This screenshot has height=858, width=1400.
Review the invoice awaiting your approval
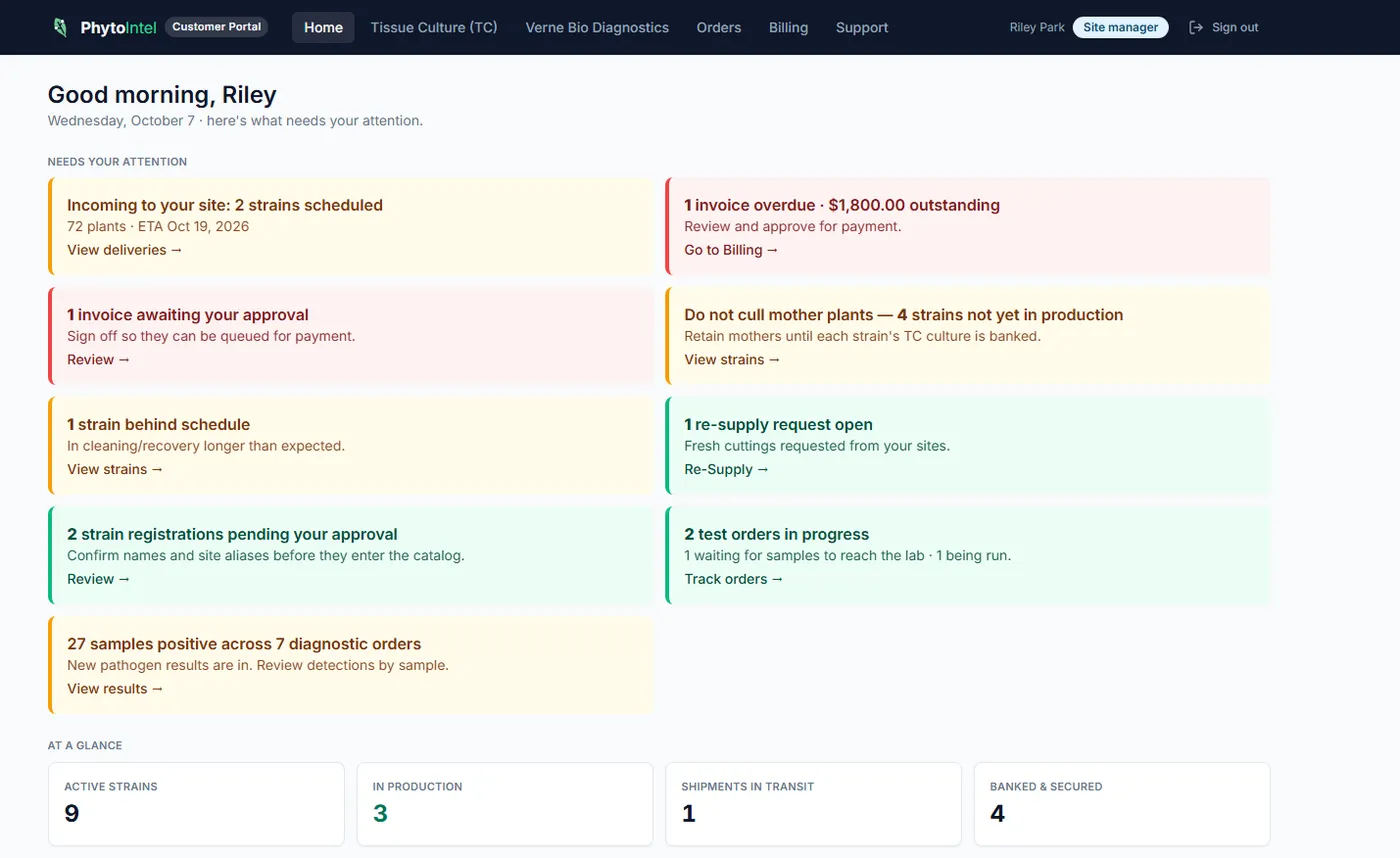coord(99,360)
